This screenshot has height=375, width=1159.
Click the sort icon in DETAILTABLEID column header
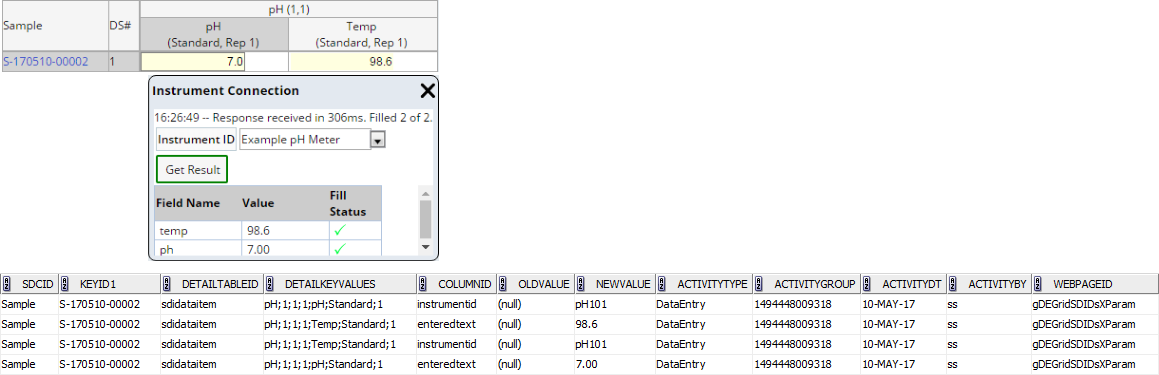click(x=167, y=284)
